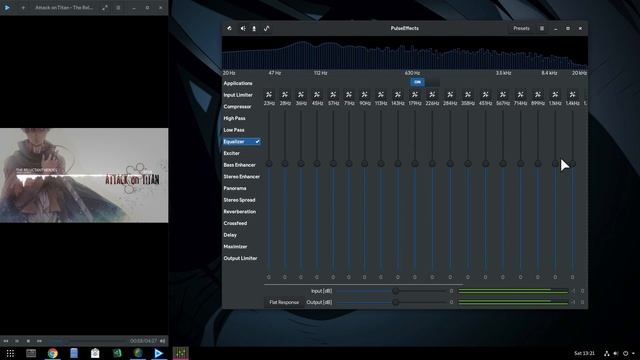Open settings for the 90Hz band
This screenshot has height=360, width=640.
(364, 95)
